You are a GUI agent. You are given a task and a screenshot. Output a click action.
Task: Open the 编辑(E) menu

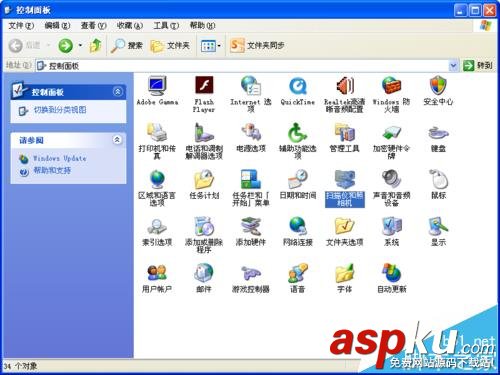tap(57, 25)
